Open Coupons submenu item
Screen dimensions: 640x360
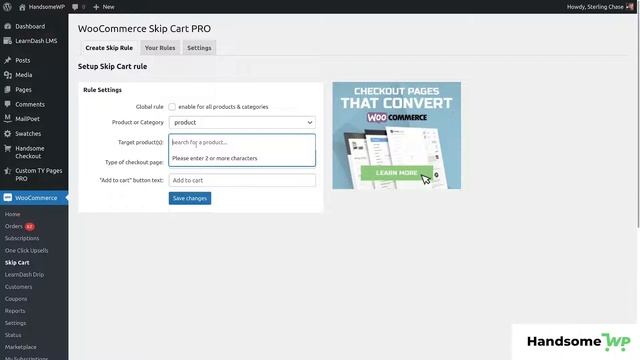pos(16,299)
